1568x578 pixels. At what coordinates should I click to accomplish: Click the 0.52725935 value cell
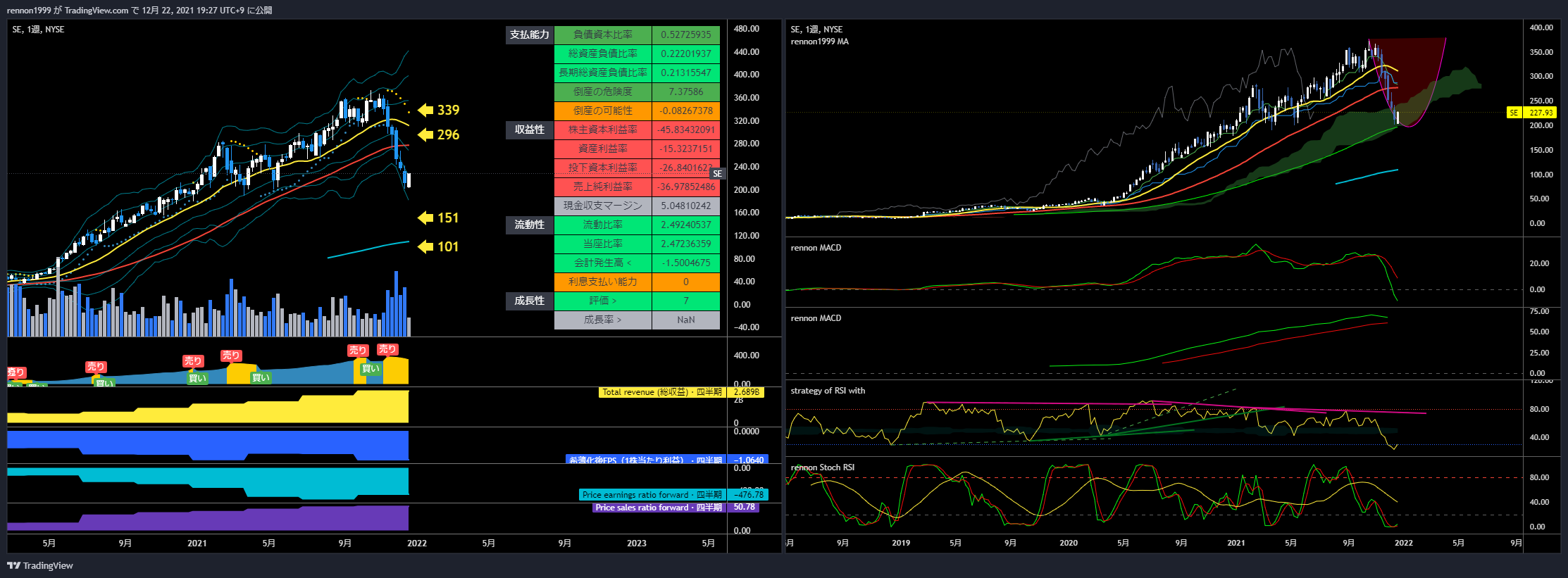tap(686, 34)
